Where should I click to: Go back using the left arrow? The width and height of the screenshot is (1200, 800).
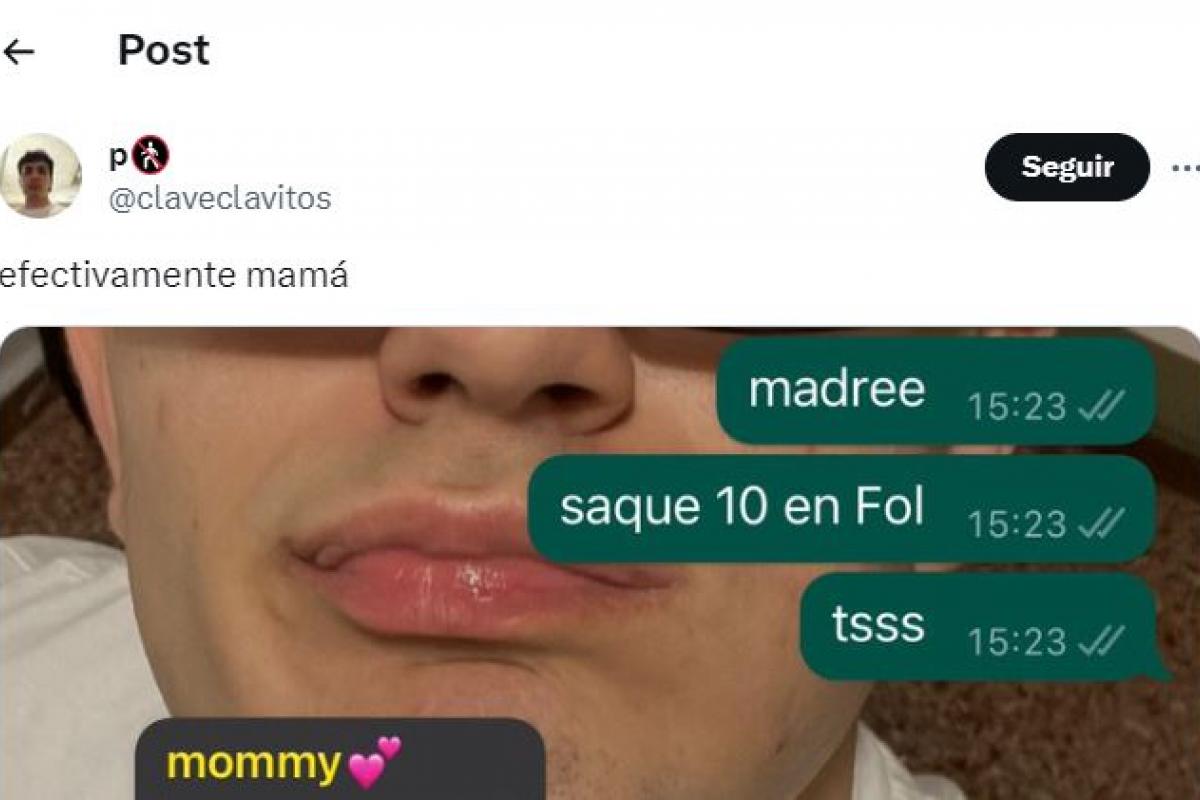(x=19, y=52)
